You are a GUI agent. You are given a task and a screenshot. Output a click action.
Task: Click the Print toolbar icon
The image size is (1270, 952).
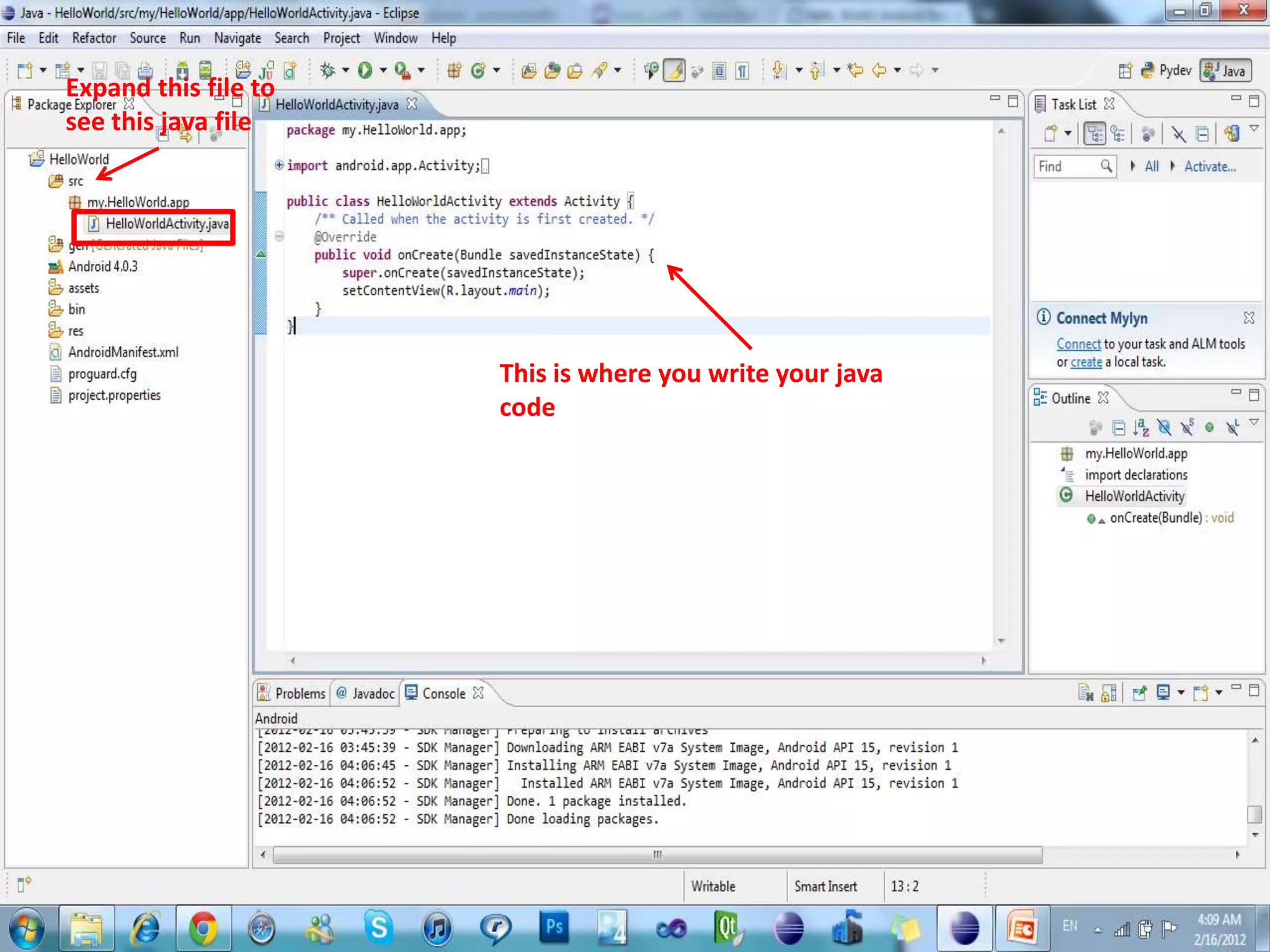click(x=145, y=71)
